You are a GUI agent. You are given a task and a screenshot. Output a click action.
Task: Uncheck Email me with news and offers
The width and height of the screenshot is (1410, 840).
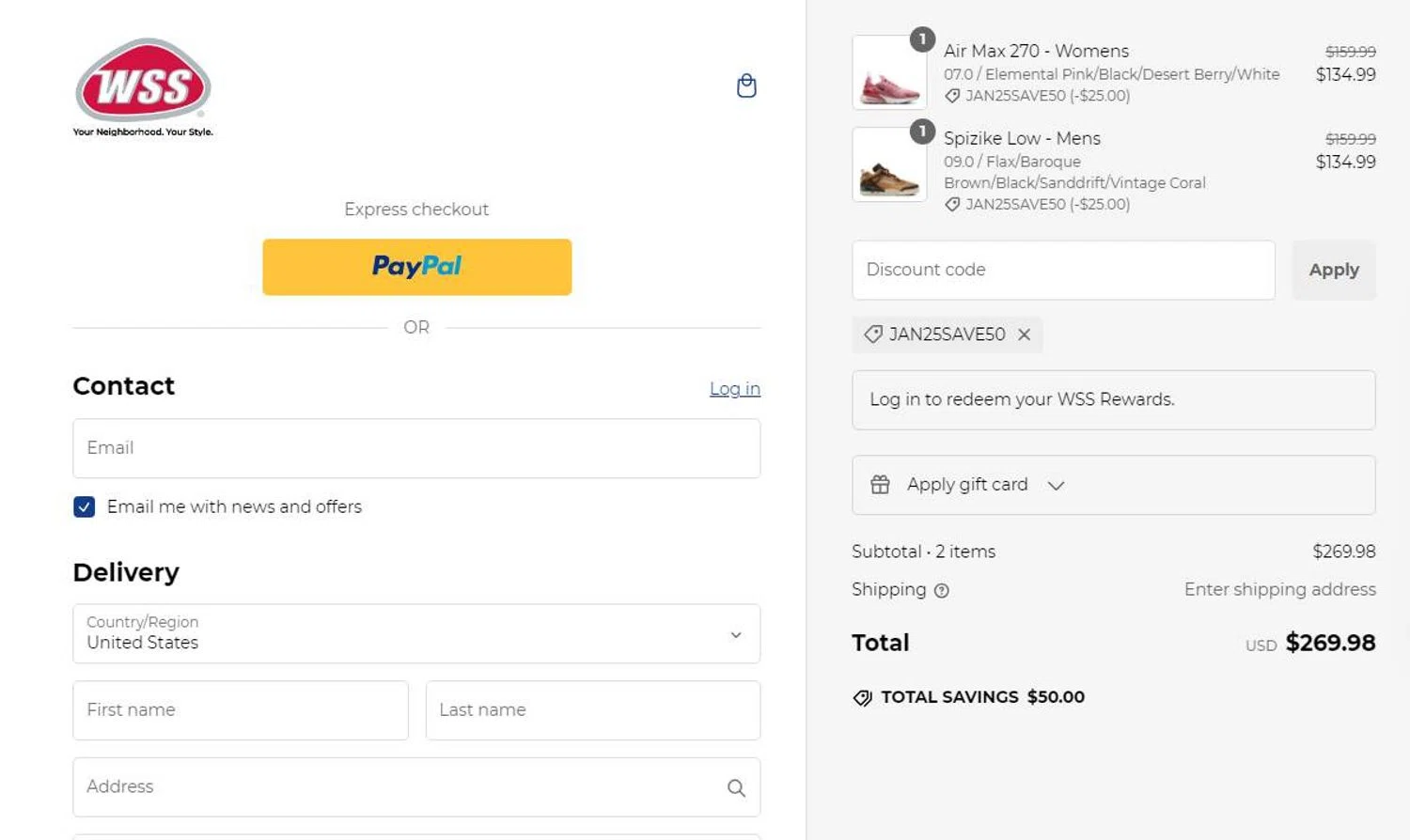[85, 507]
